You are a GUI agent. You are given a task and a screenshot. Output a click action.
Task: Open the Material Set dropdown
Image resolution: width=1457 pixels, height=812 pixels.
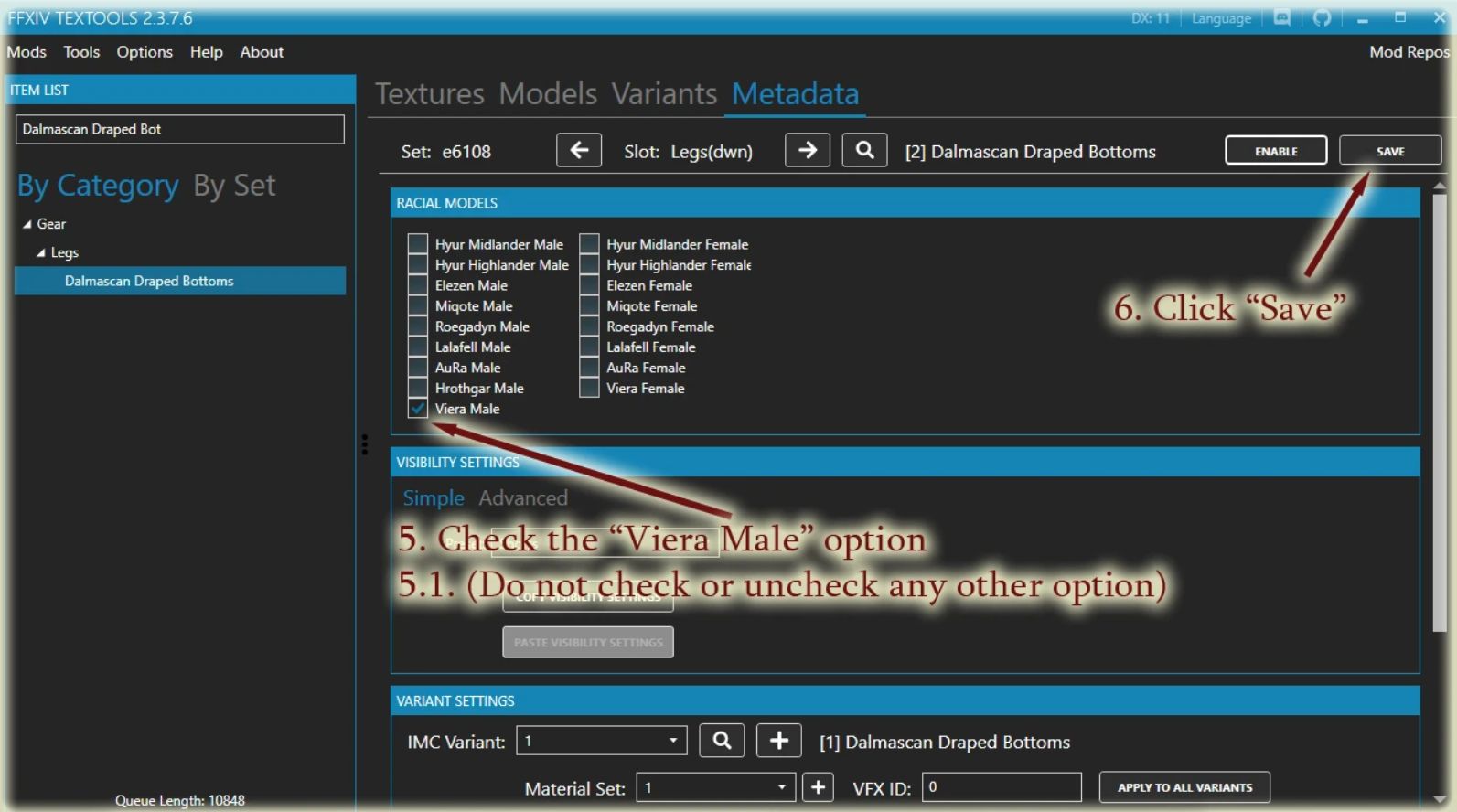[715, 787]
